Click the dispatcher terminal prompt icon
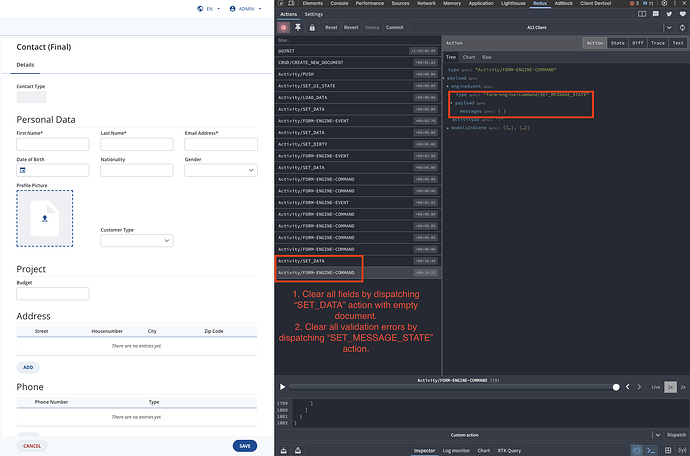The width and height of the screenshot is (690, 456). (x=651, y=450)
